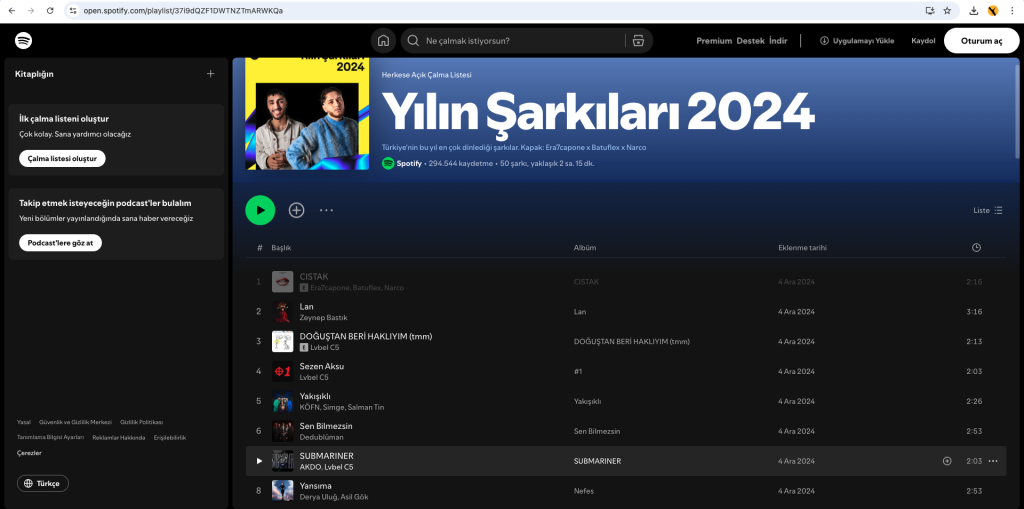The image size is (1024, 509).
Task: Open the browser downloads icon
Action: (x=974, y=10)
